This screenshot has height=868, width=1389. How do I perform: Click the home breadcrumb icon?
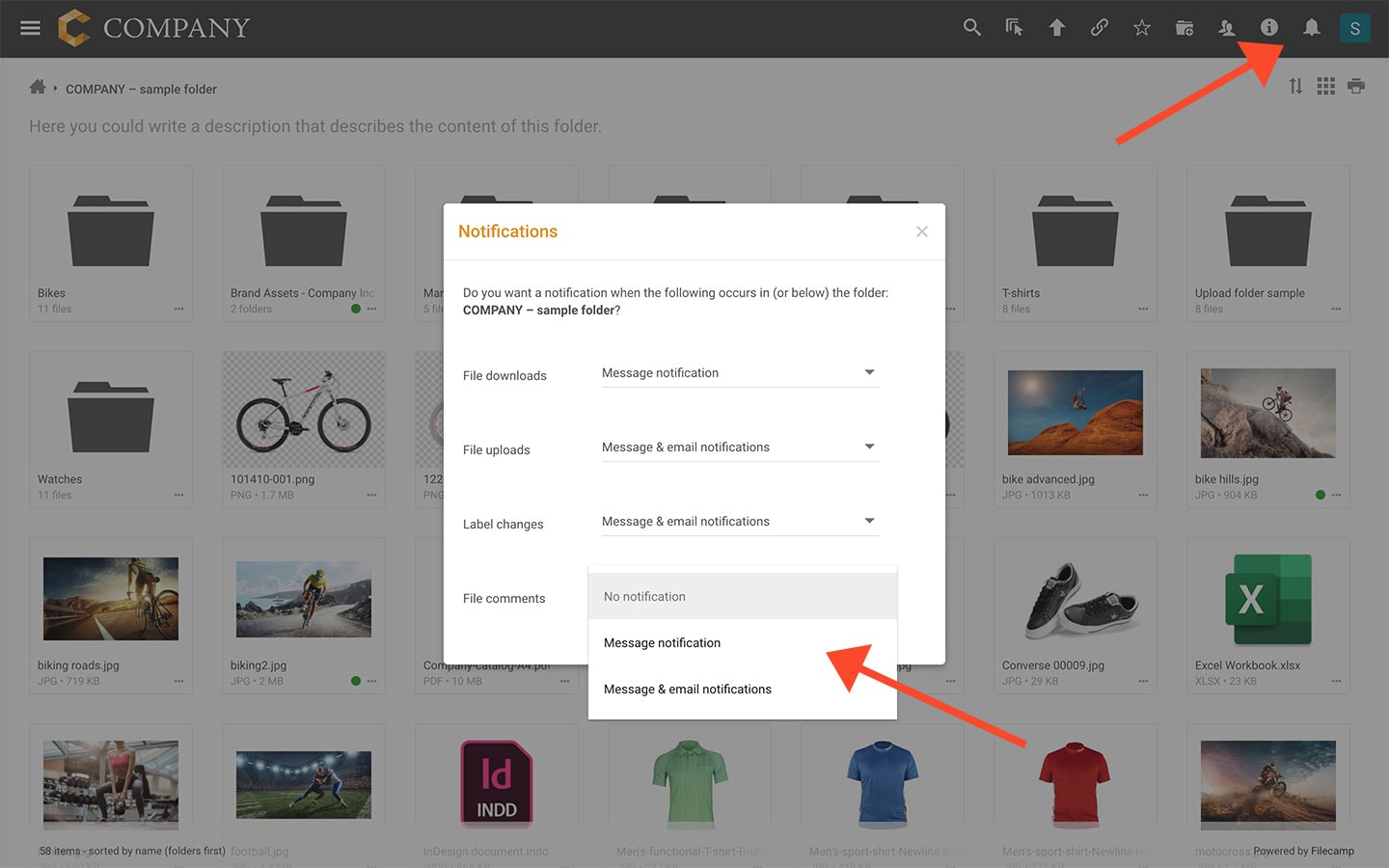coord(38,88)
